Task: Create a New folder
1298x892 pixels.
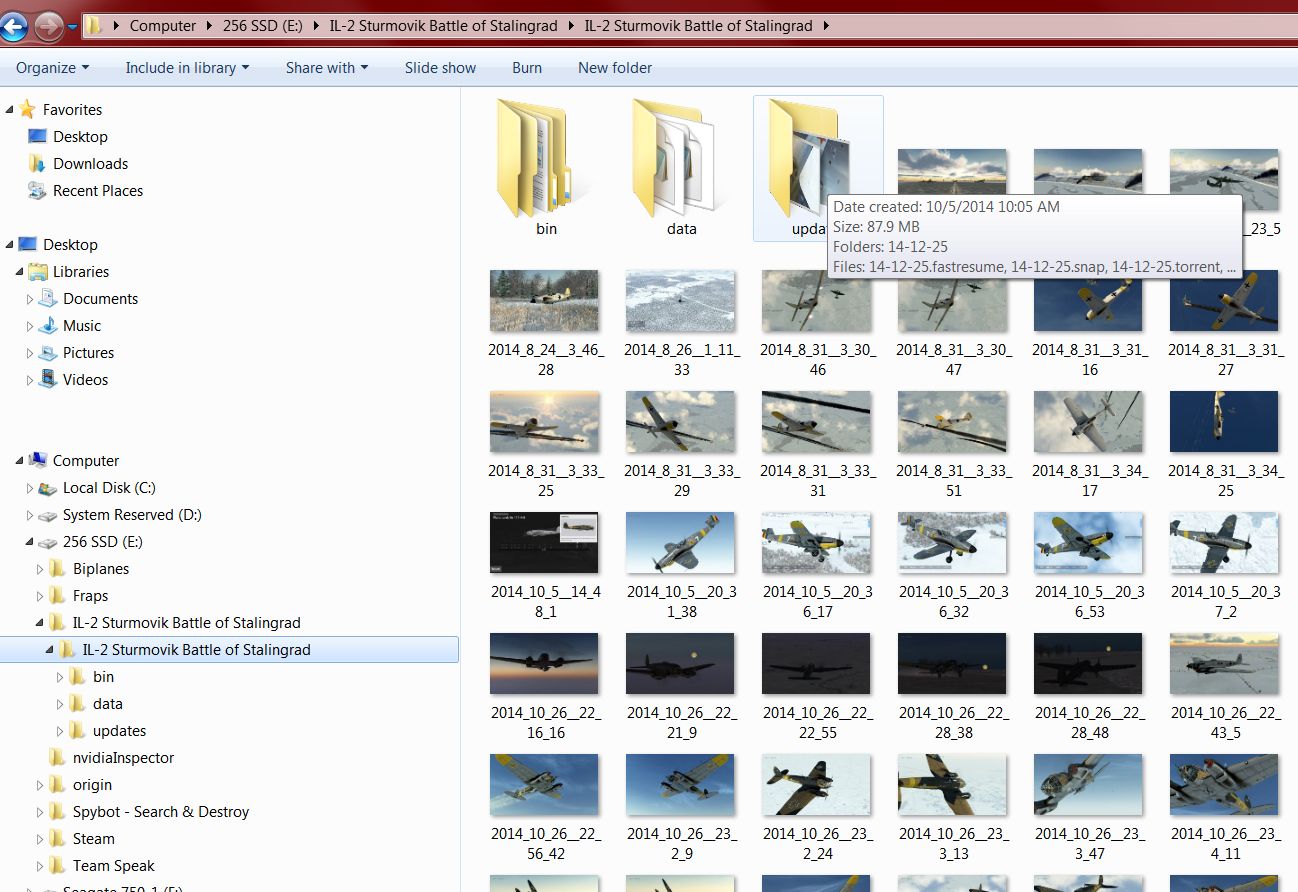Action: pos(614,67)
